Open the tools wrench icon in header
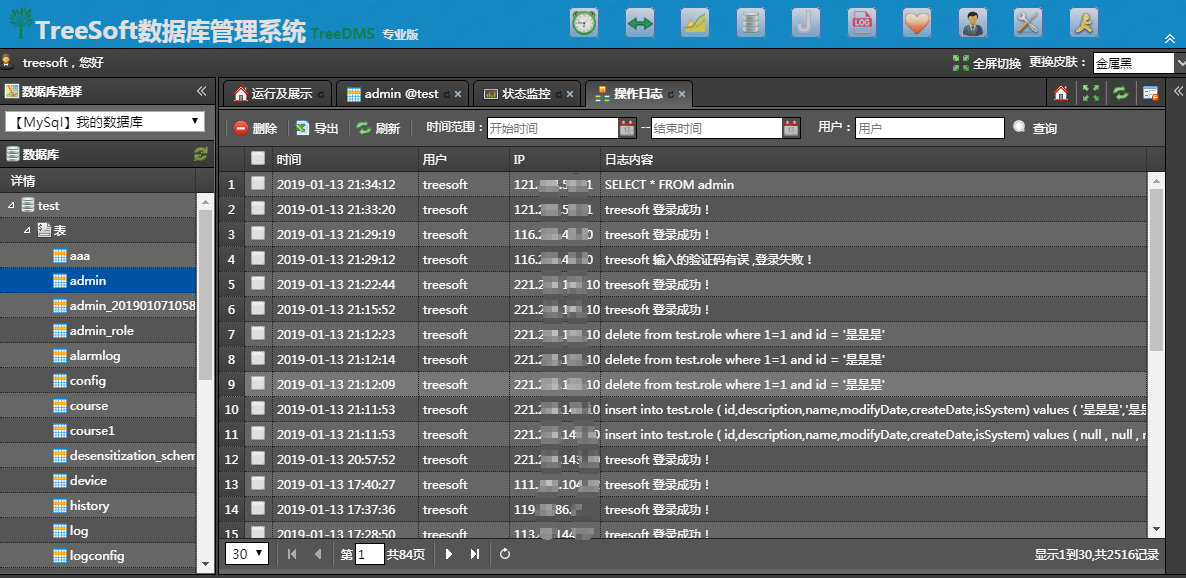The height and width of the screenshot is (578, 1186). 1028,23
